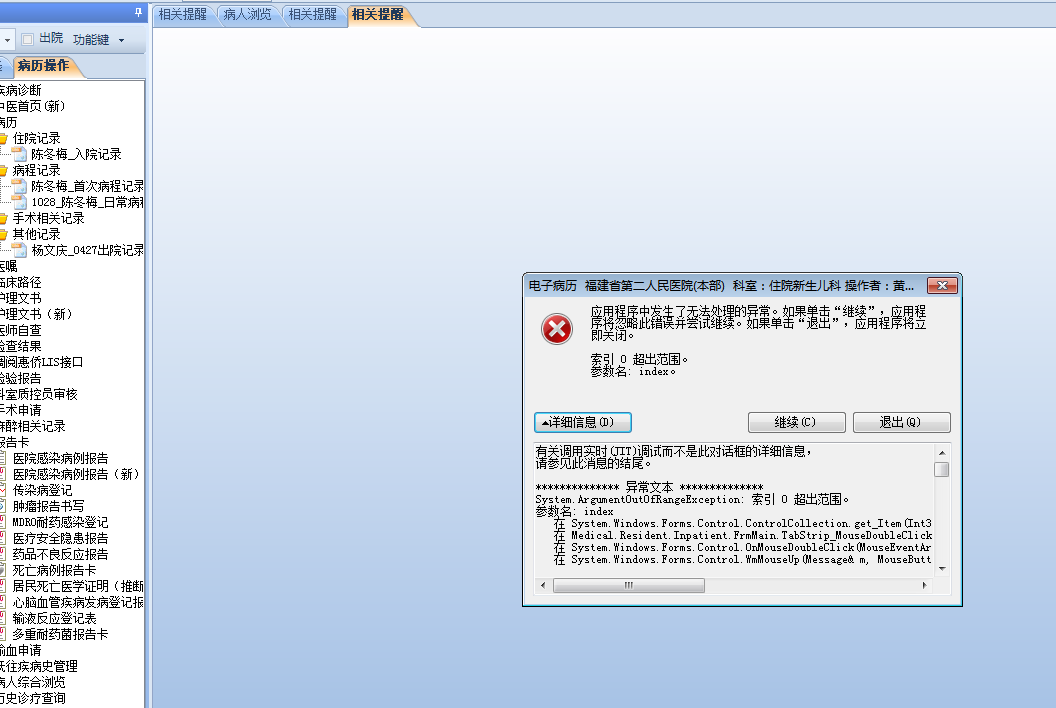Click the 退出(Q) button
This screenshot has height=708, width=1056.
pyautogui.click(x=902, y=422)
